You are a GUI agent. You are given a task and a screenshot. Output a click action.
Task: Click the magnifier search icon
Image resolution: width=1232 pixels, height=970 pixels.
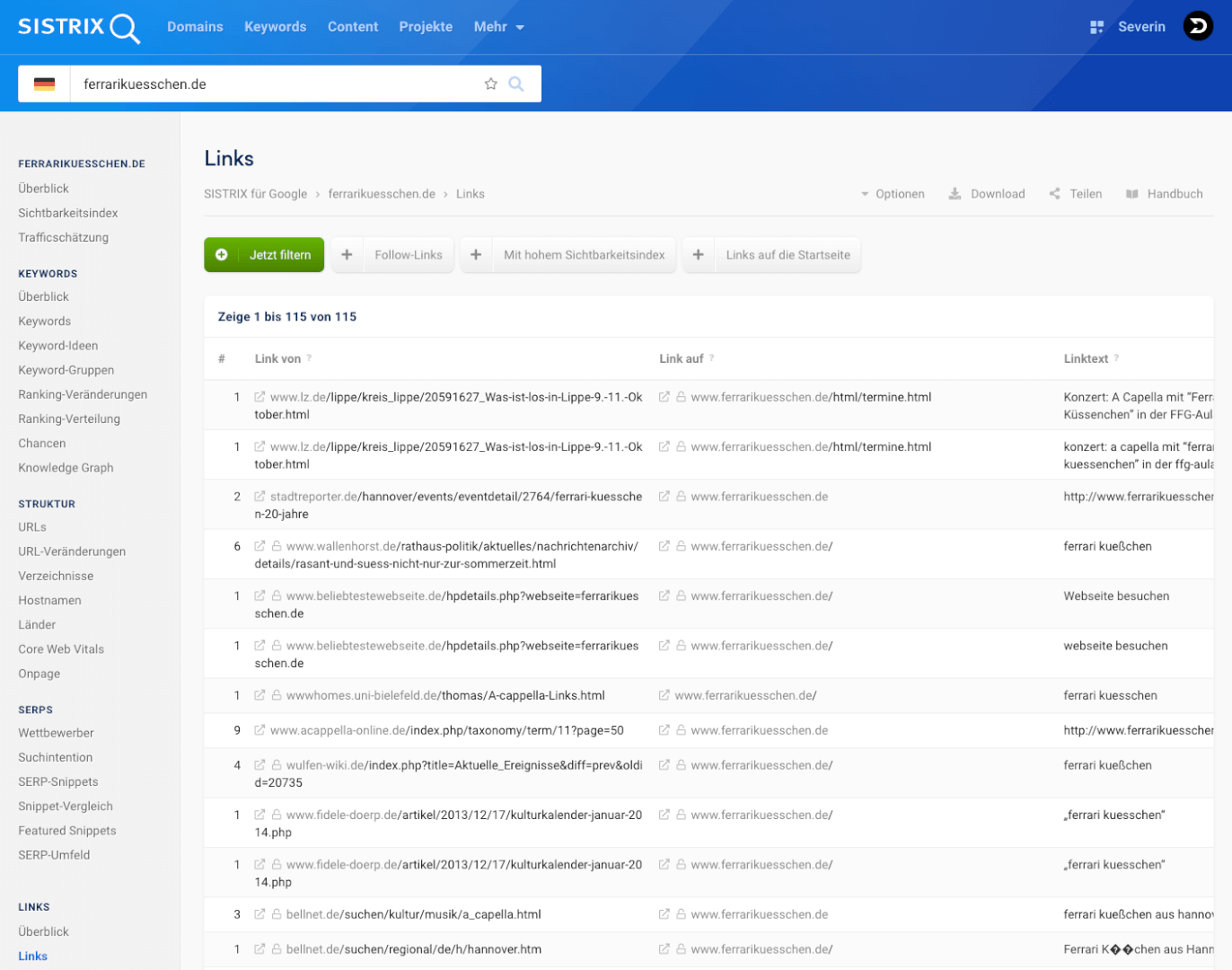(516, 84)
